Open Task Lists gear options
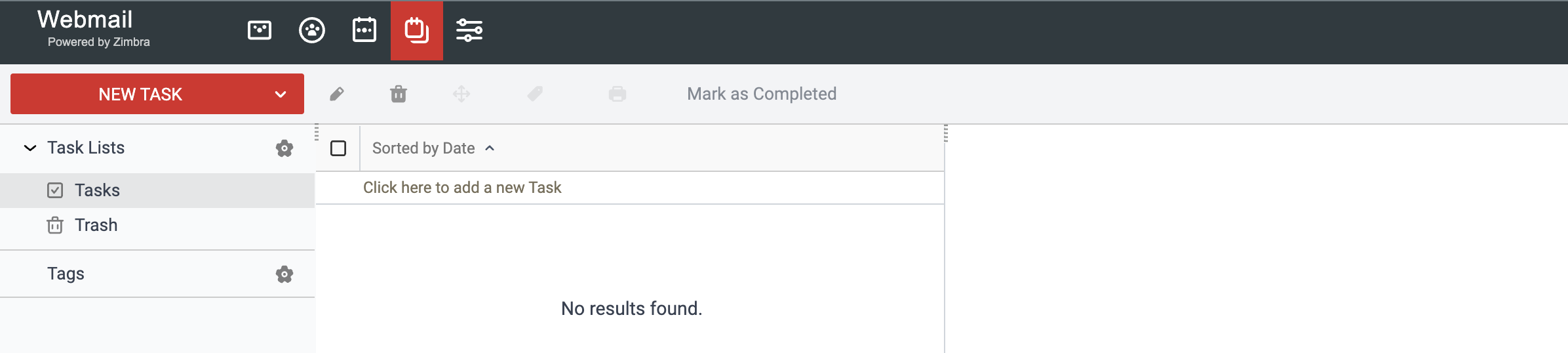The image size is (1568, 353). [284, 148]
